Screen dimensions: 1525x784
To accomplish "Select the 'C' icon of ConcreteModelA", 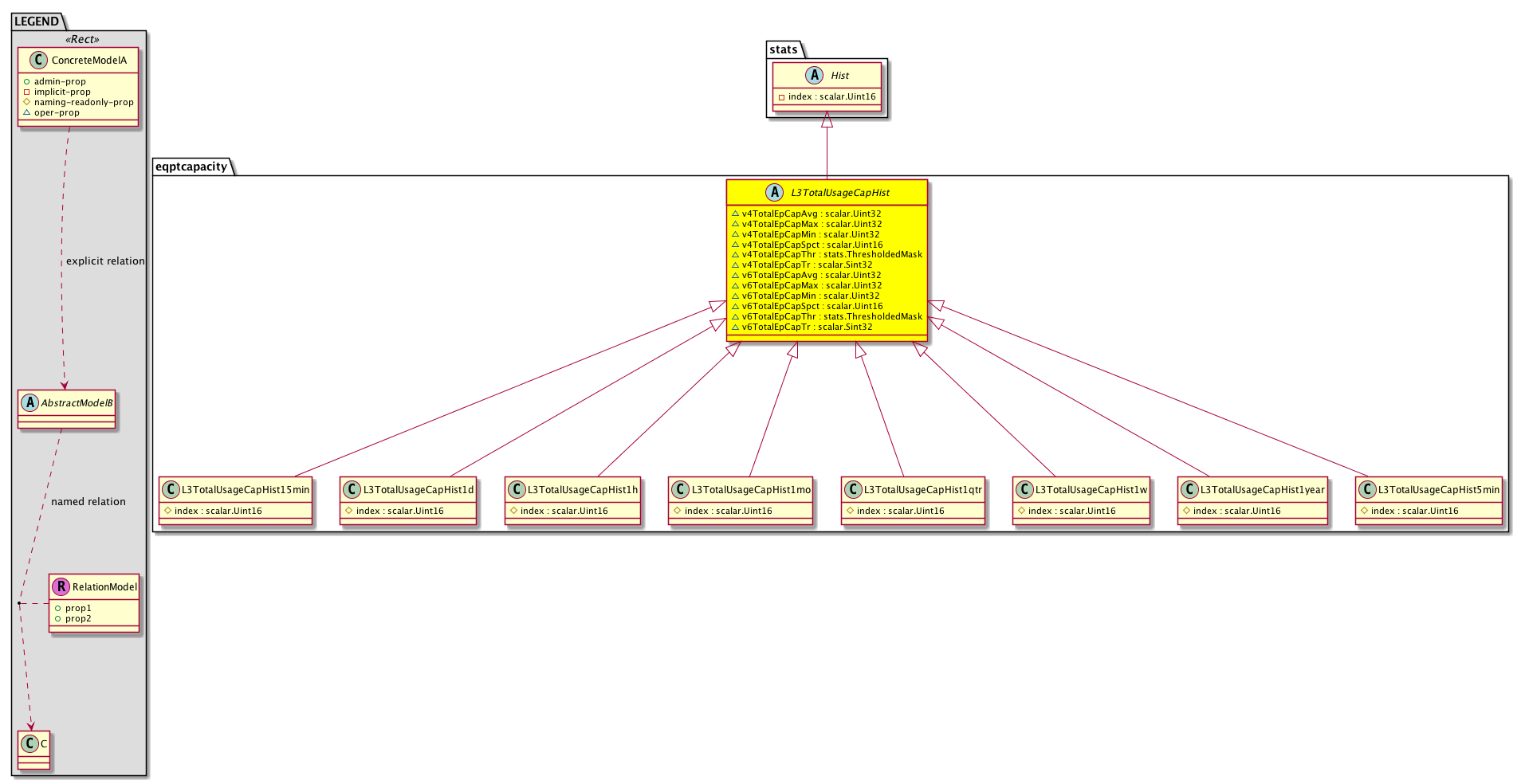I will 37,61.
